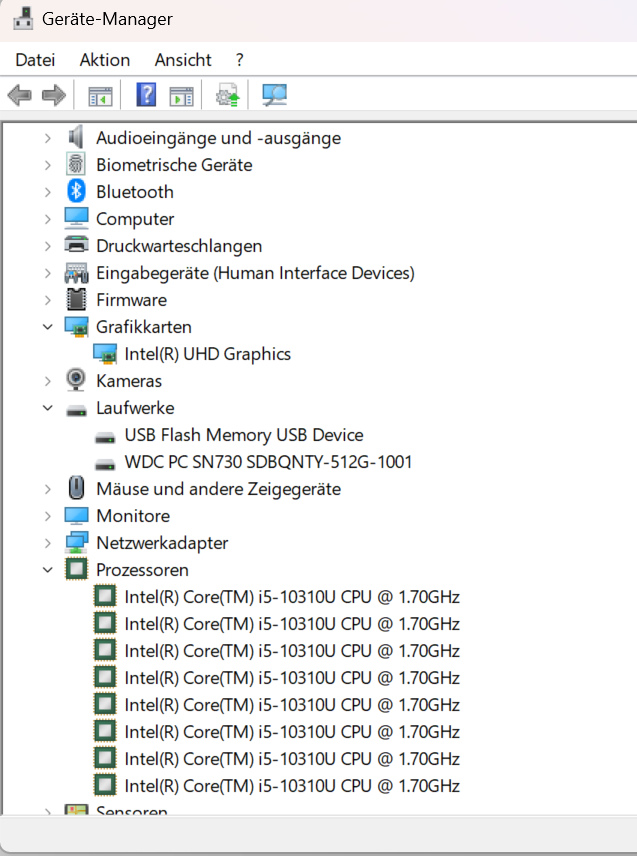The height and width of the screenshot is (856, 637).
Task: Click the screen icon for Monitore
Action: [76, 515]
